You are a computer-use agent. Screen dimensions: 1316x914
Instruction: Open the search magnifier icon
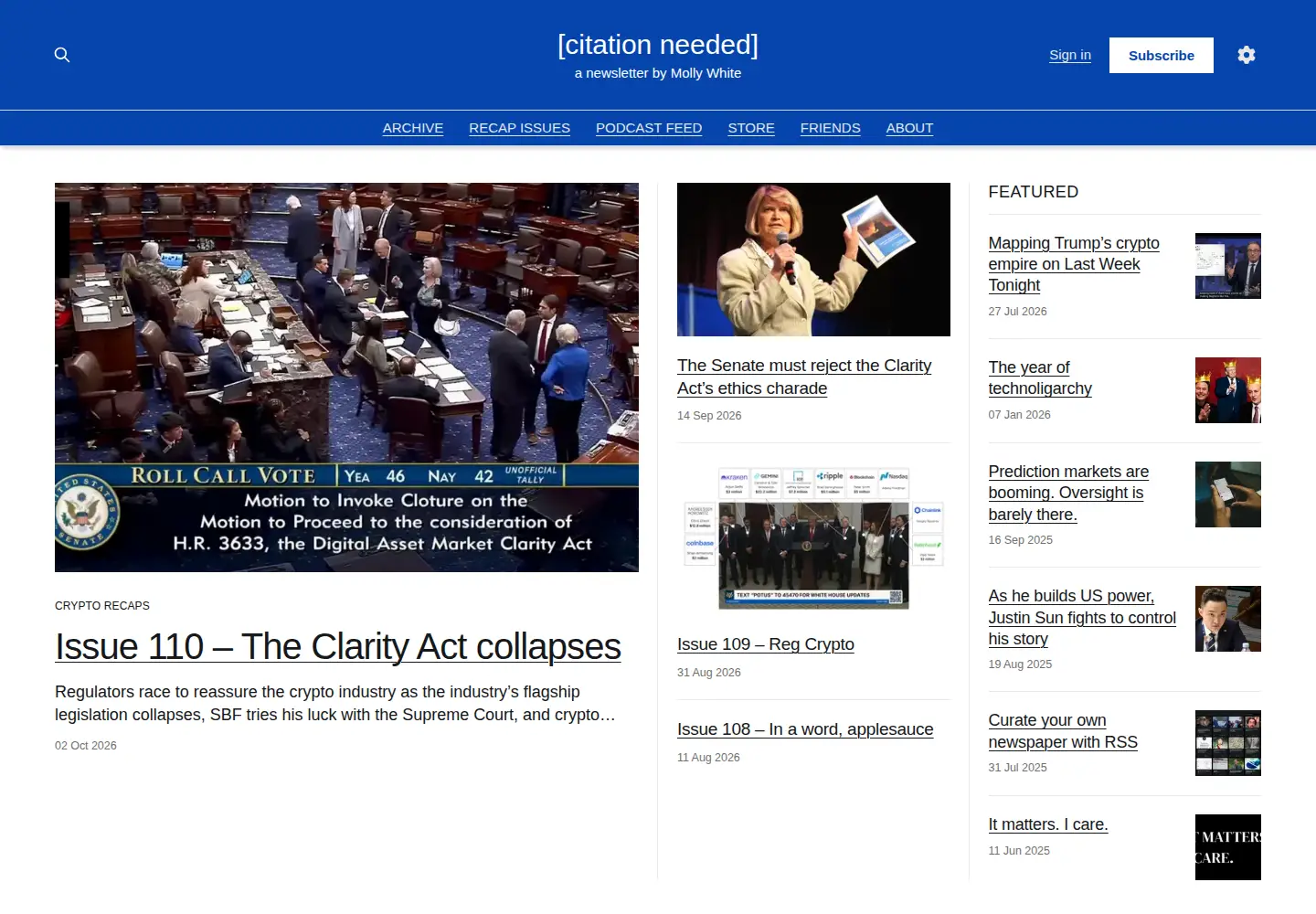tap(62, 55)
